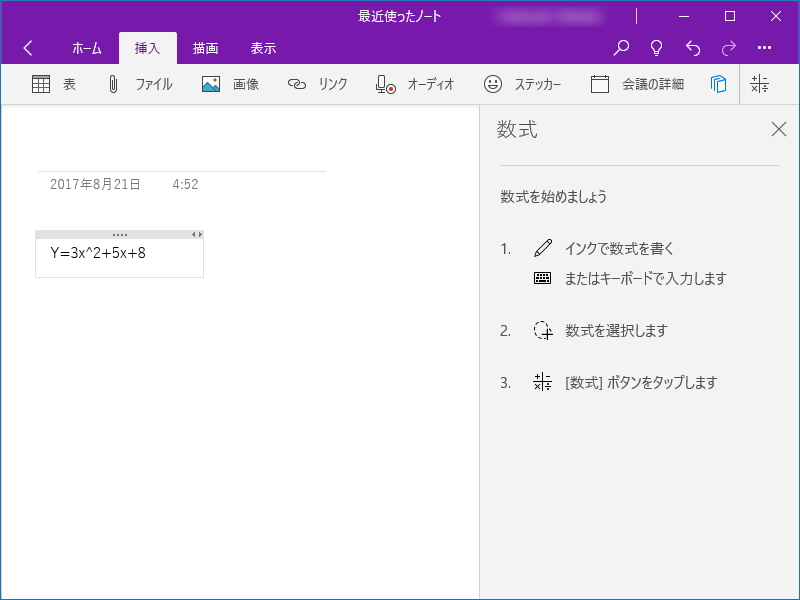This screenshot has height=600, width=800.
Task: Undo the last action
Action: click(x=691, y=47)
